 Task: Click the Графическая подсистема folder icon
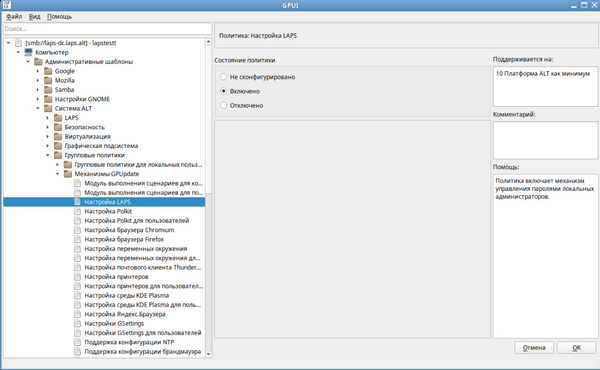[58, 146]
